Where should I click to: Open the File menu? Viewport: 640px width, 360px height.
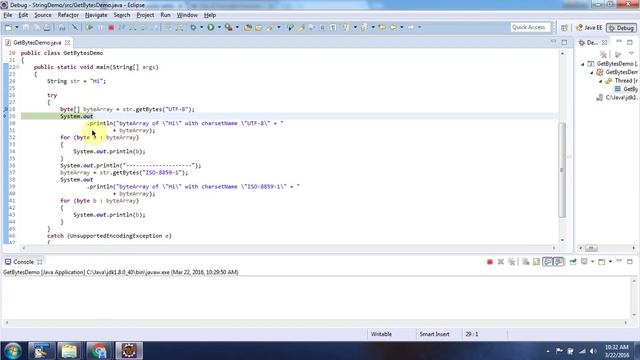(8, 15)
